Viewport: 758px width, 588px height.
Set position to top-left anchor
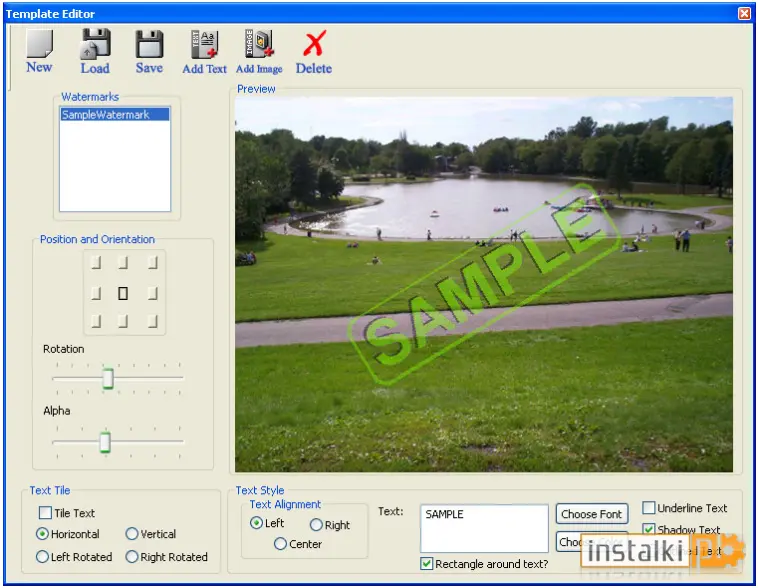tap(96, 263)
